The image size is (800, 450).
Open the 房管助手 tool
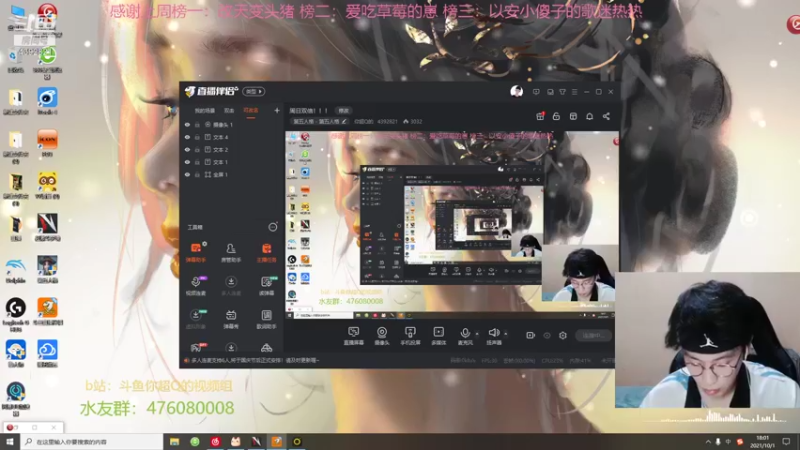231,253
